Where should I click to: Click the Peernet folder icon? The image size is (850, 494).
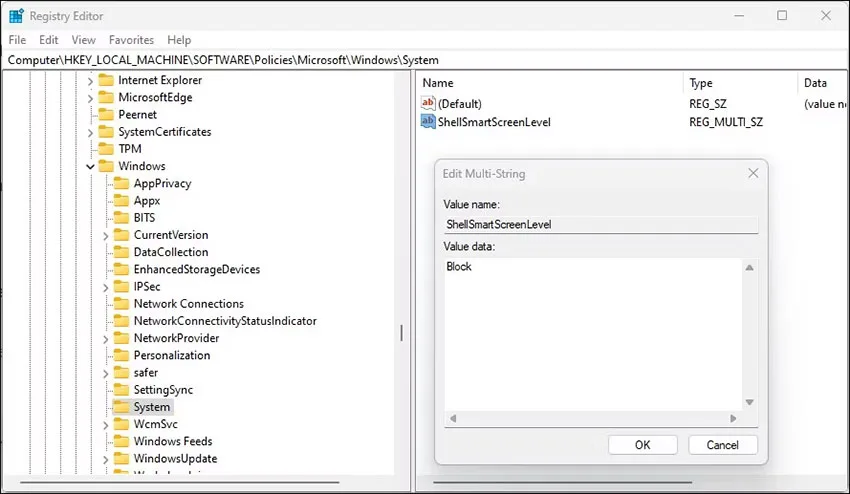point(106,114)
